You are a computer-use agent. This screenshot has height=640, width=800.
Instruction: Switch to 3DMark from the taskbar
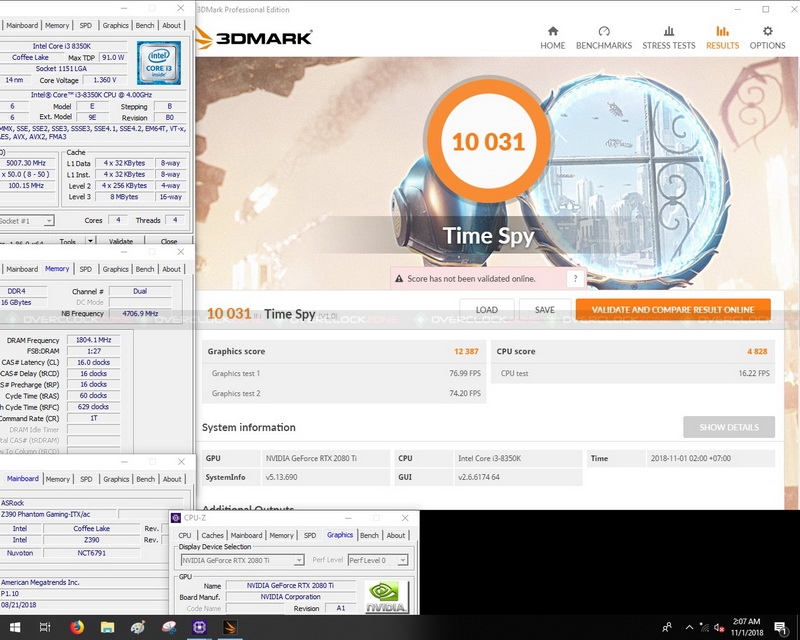(x=230, y=627)
